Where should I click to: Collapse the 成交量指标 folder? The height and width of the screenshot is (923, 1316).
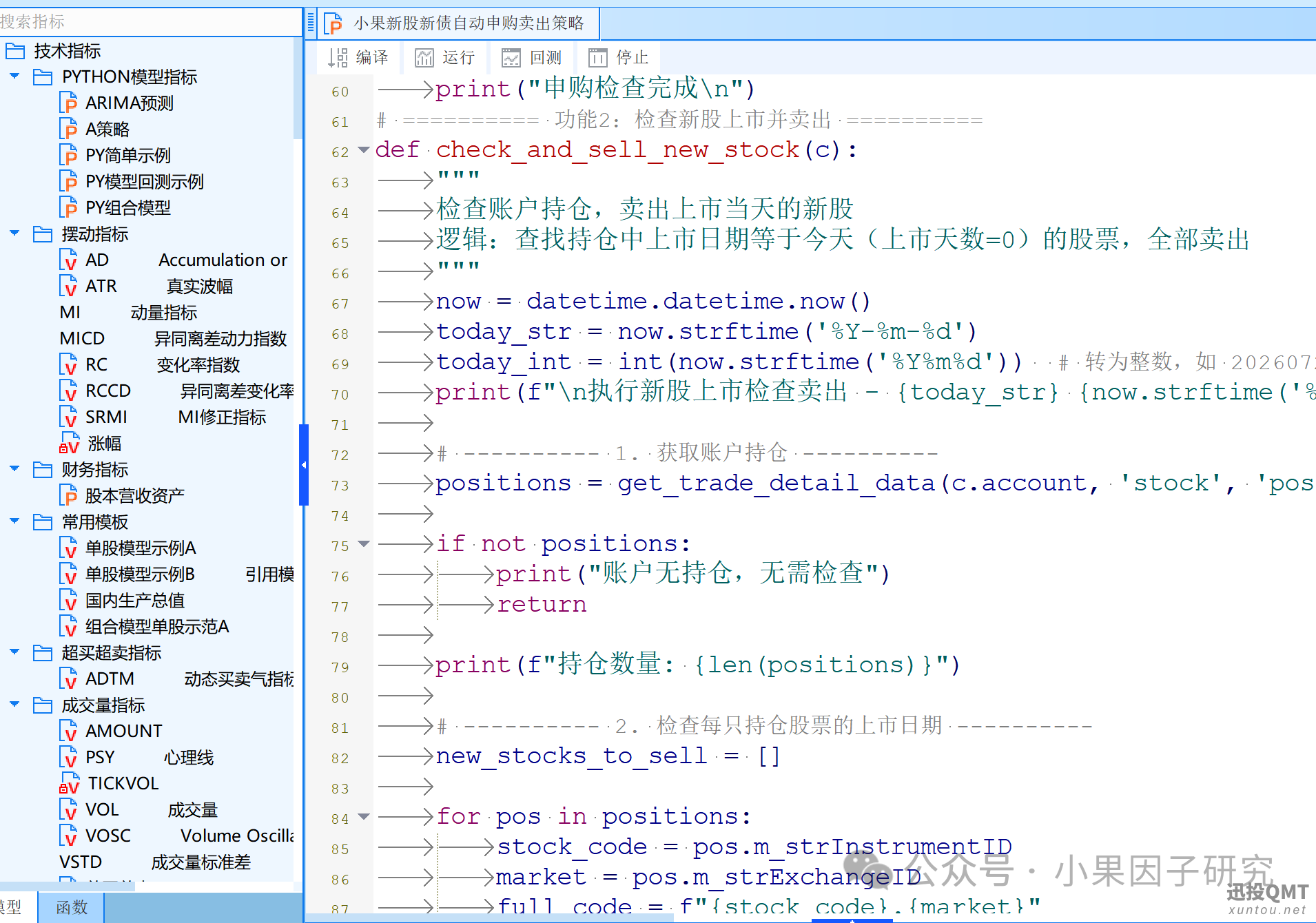tap(14, 705)
